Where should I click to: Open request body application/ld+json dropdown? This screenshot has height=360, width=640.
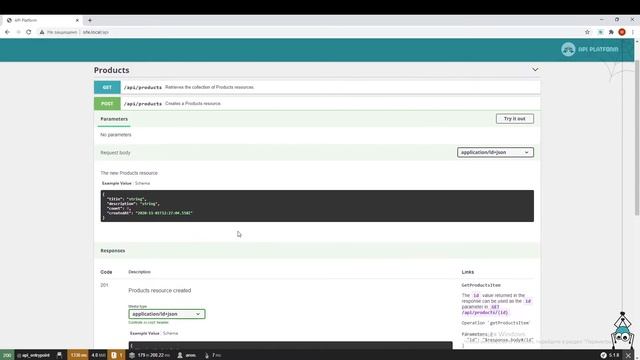[x=495, y=152]
